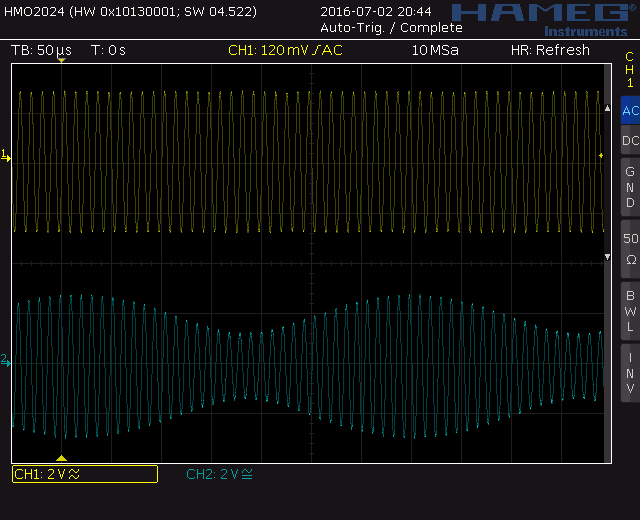Click the yellow trigger position triangle at bottom
The width and height of the screenshot is (640, 520).
pyautogui.click(x=61, y=458)
